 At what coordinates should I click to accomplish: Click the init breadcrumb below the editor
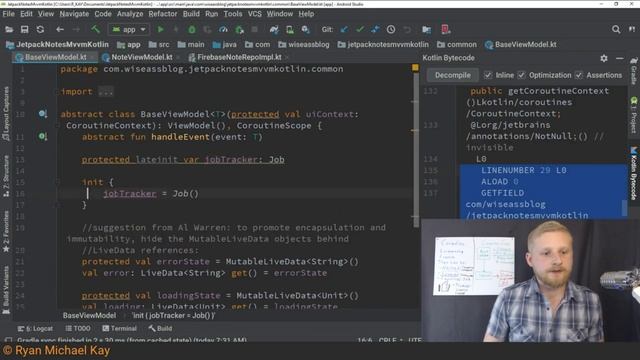[x=173, y=316]
